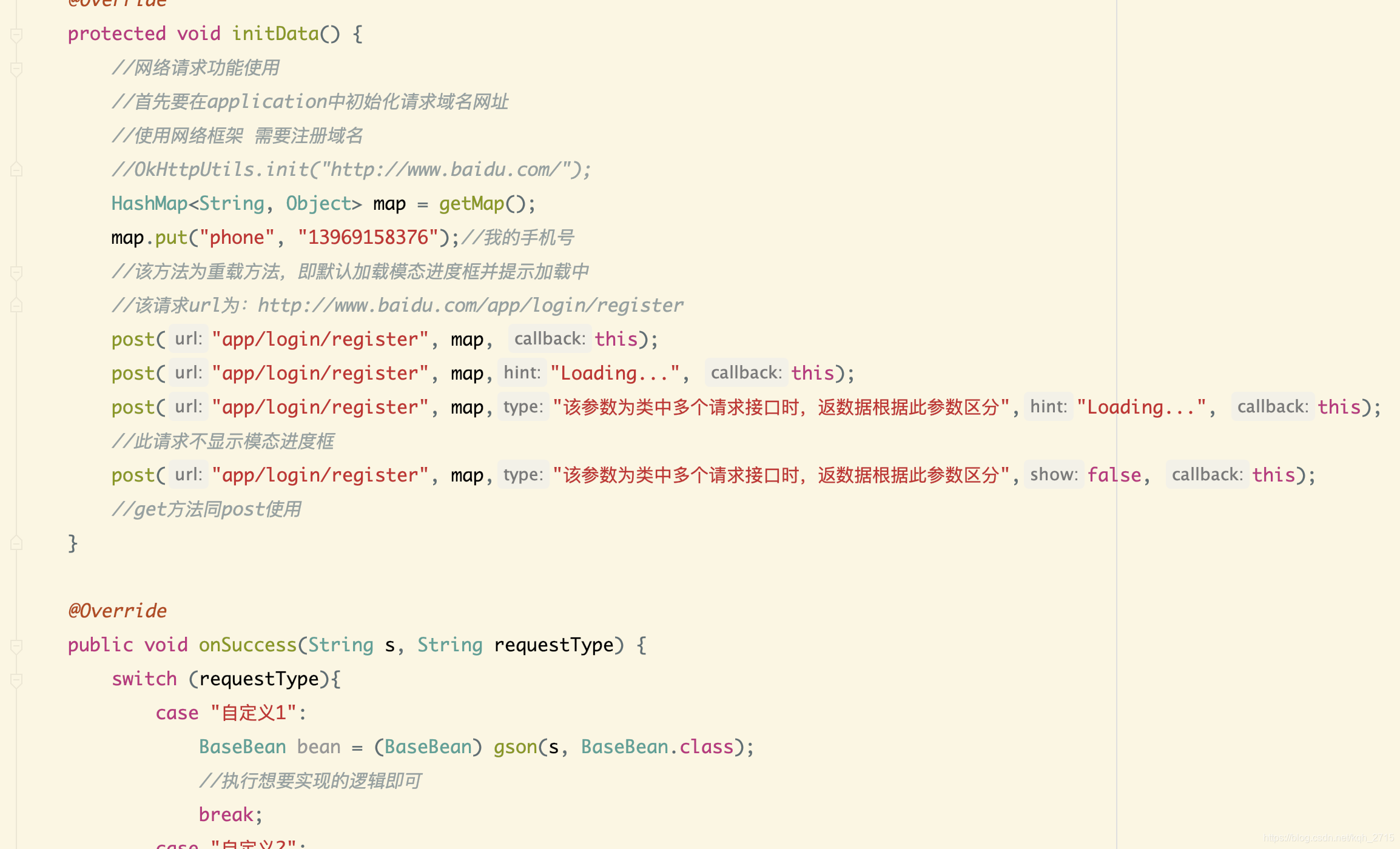Click the //此请求不显示模态进度框 comment
This screenshot has width=1400, height=849.
pos(223,441)
